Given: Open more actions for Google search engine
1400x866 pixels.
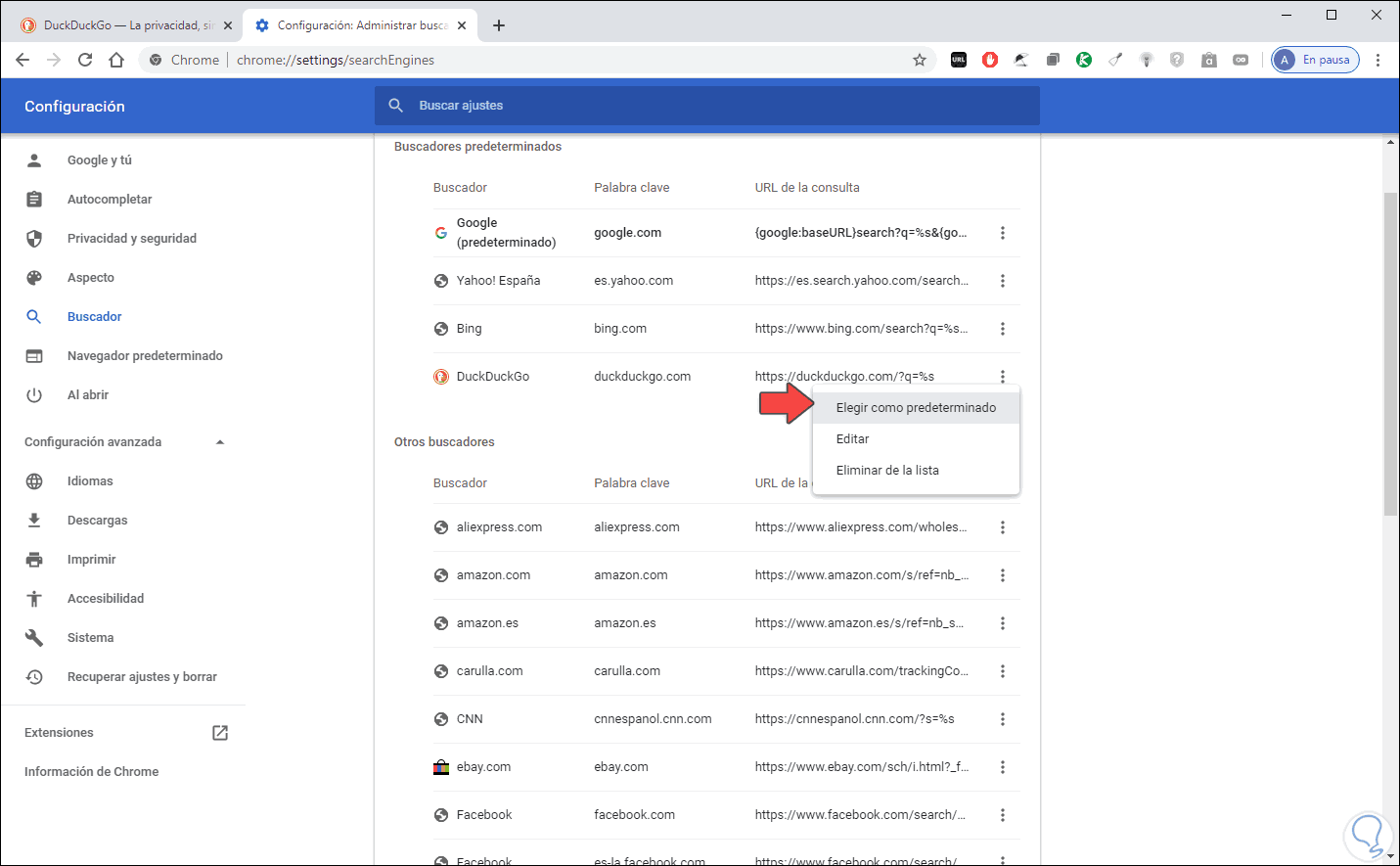Looking at the screenshot, I should 1003,233.
